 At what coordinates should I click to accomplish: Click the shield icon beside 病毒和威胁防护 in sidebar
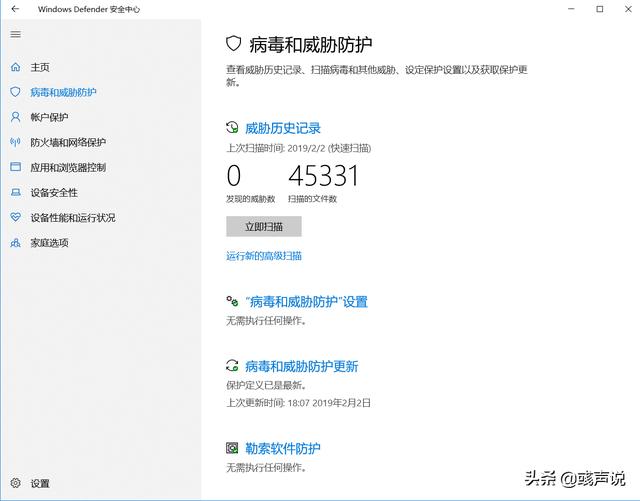pyautogui.click(x=16, y=92)
